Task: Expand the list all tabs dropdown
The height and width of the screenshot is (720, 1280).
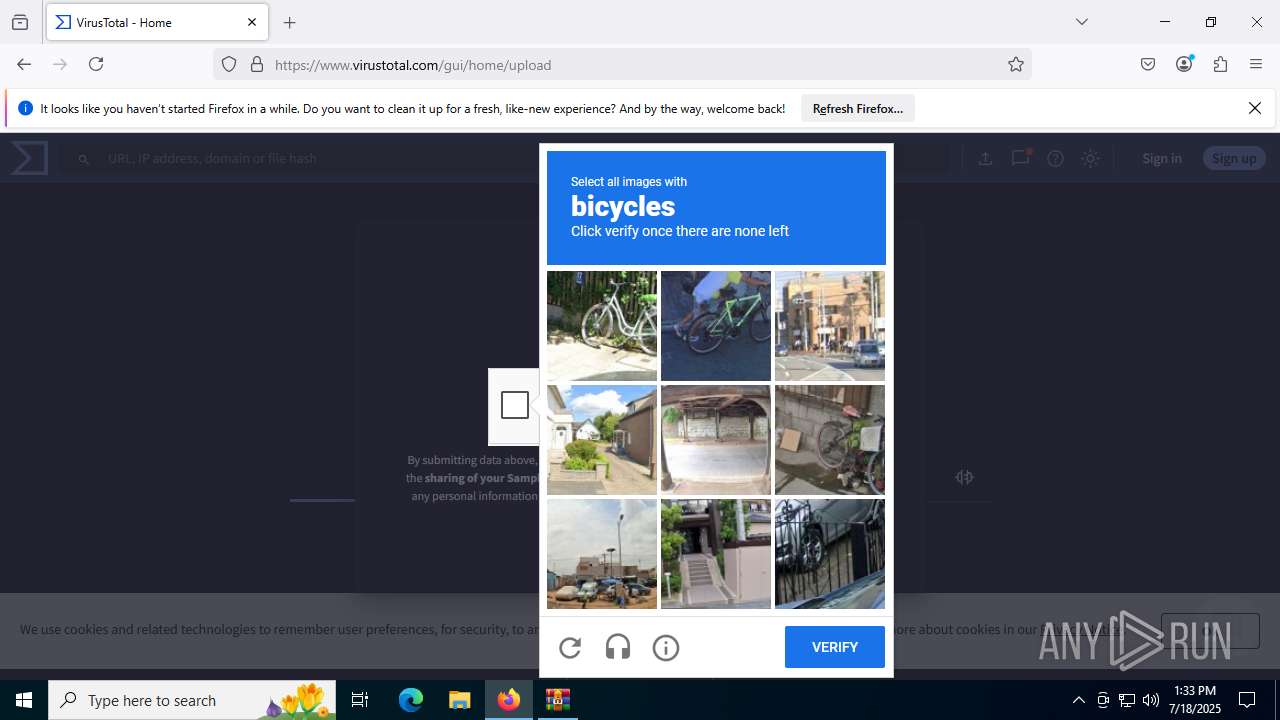Action: click(x=1081, y=22)
